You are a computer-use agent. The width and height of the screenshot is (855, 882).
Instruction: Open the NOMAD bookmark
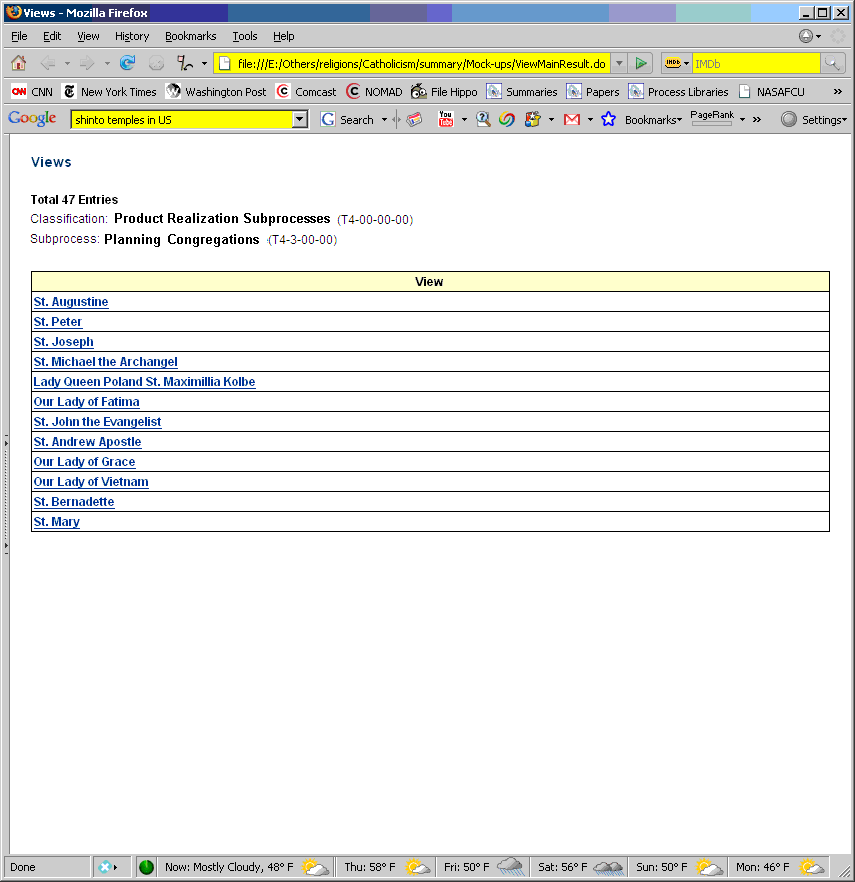374,92
